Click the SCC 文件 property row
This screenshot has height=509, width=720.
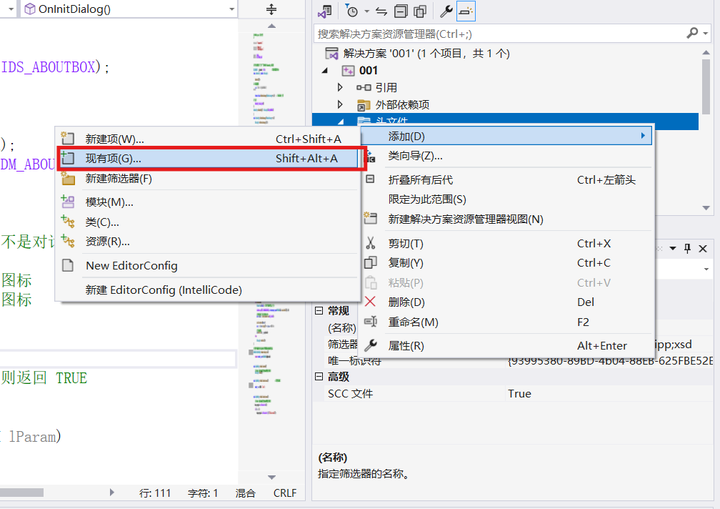coord(513,394)
